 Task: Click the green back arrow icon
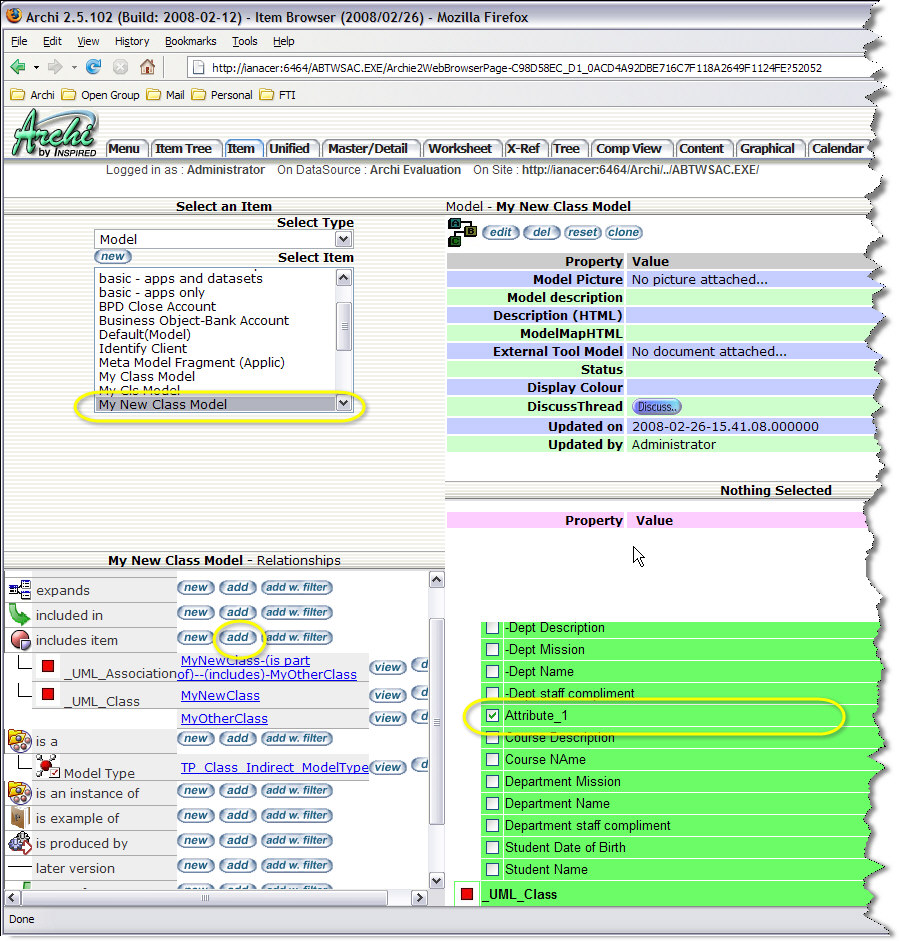tap(19, 67)
